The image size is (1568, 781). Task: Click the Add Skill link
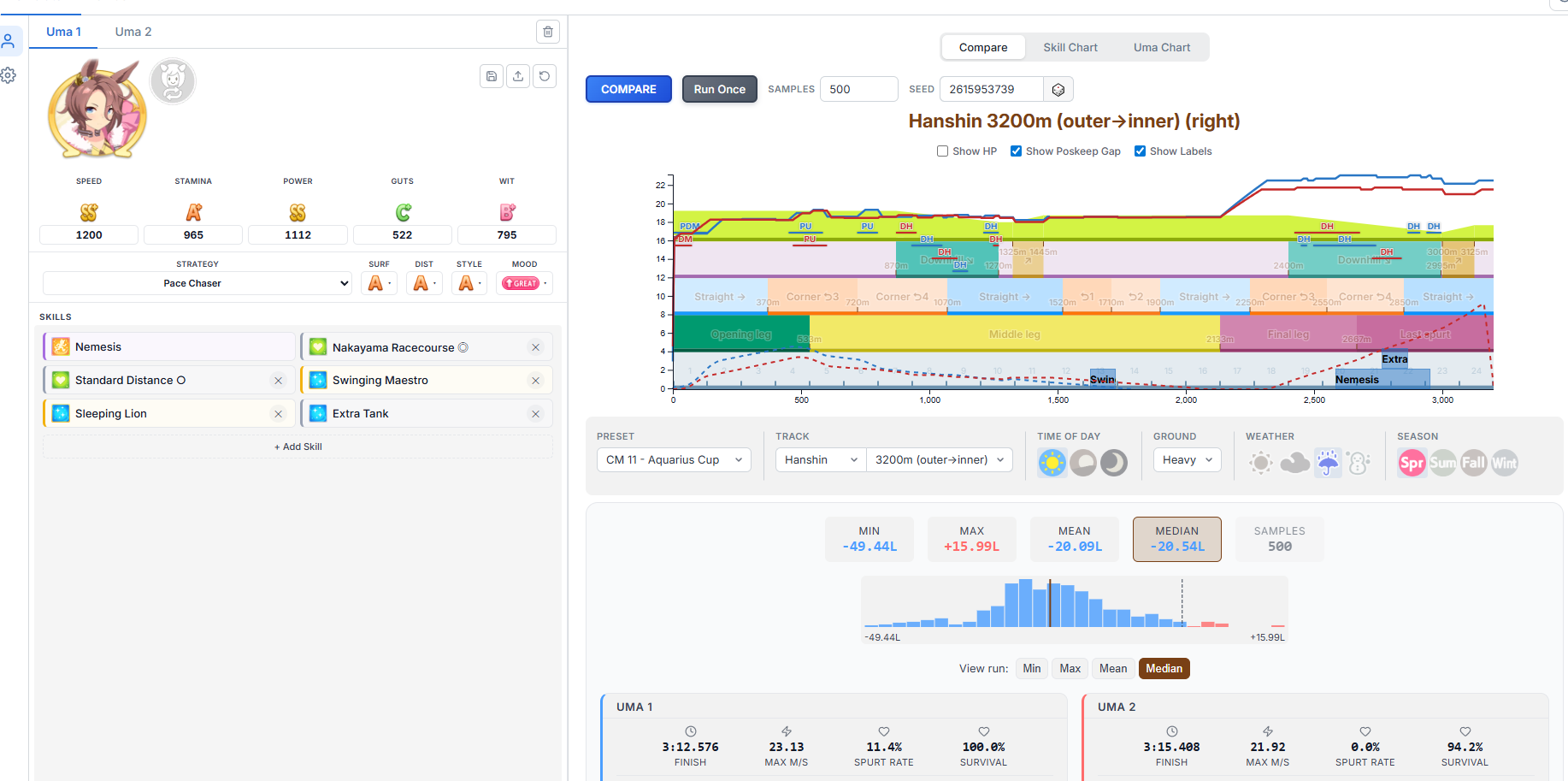click(298, 447)
